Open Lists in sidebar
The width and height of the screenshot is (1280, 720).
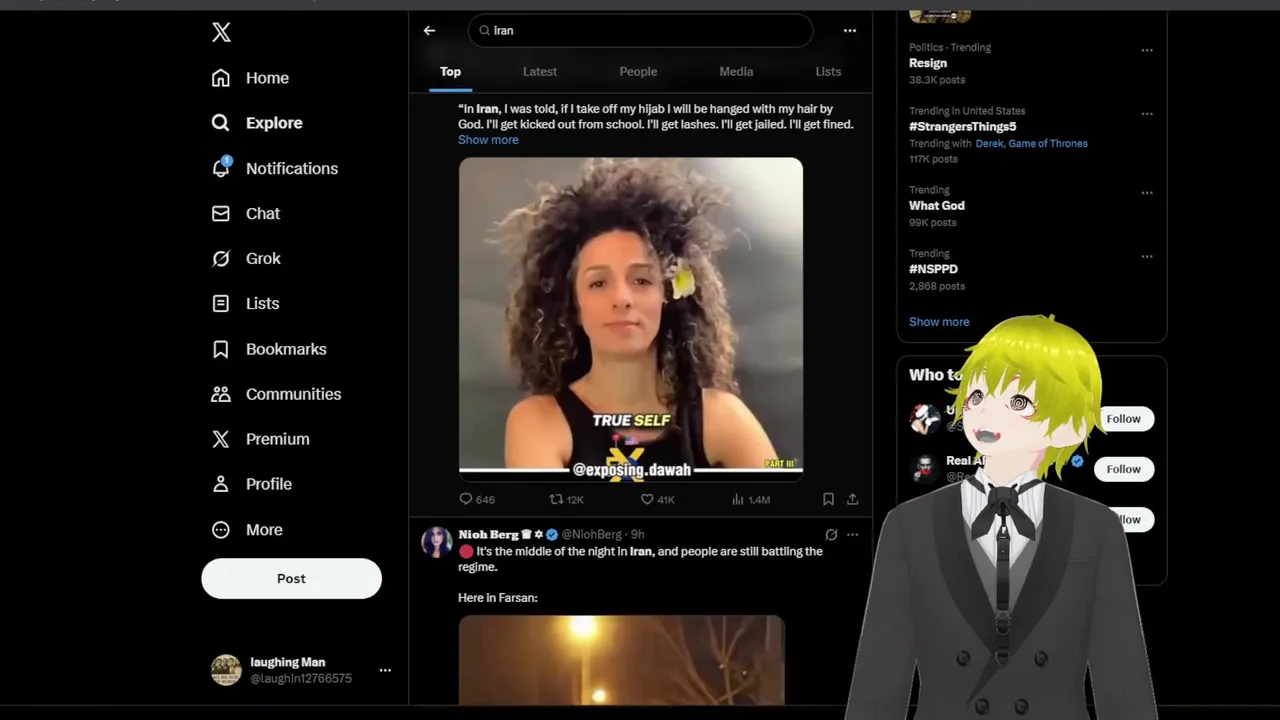pyautogui.click(x=245, y=303)
